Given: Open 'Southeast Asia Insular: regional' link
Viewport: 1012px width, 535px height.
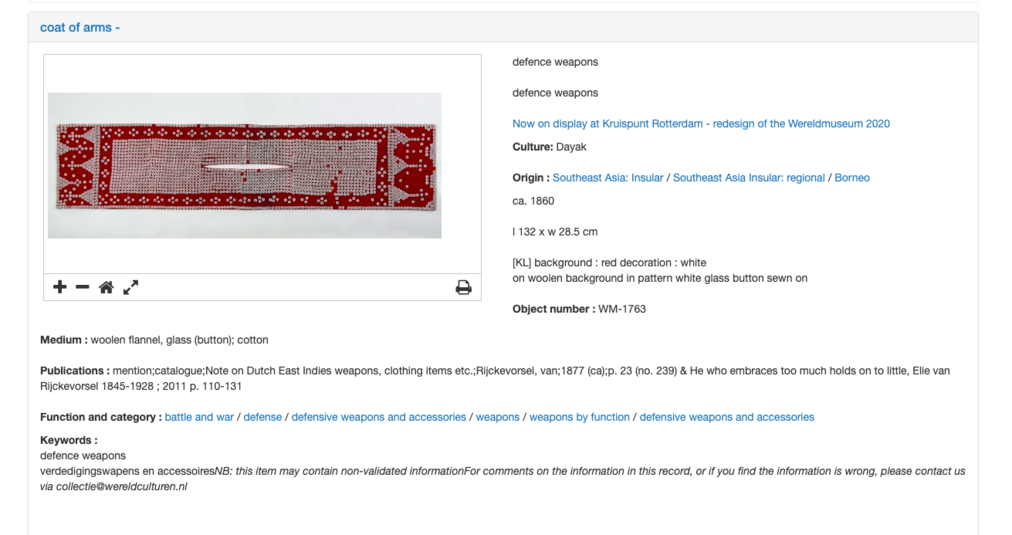Looking at the screenshot, I should 748,178.
